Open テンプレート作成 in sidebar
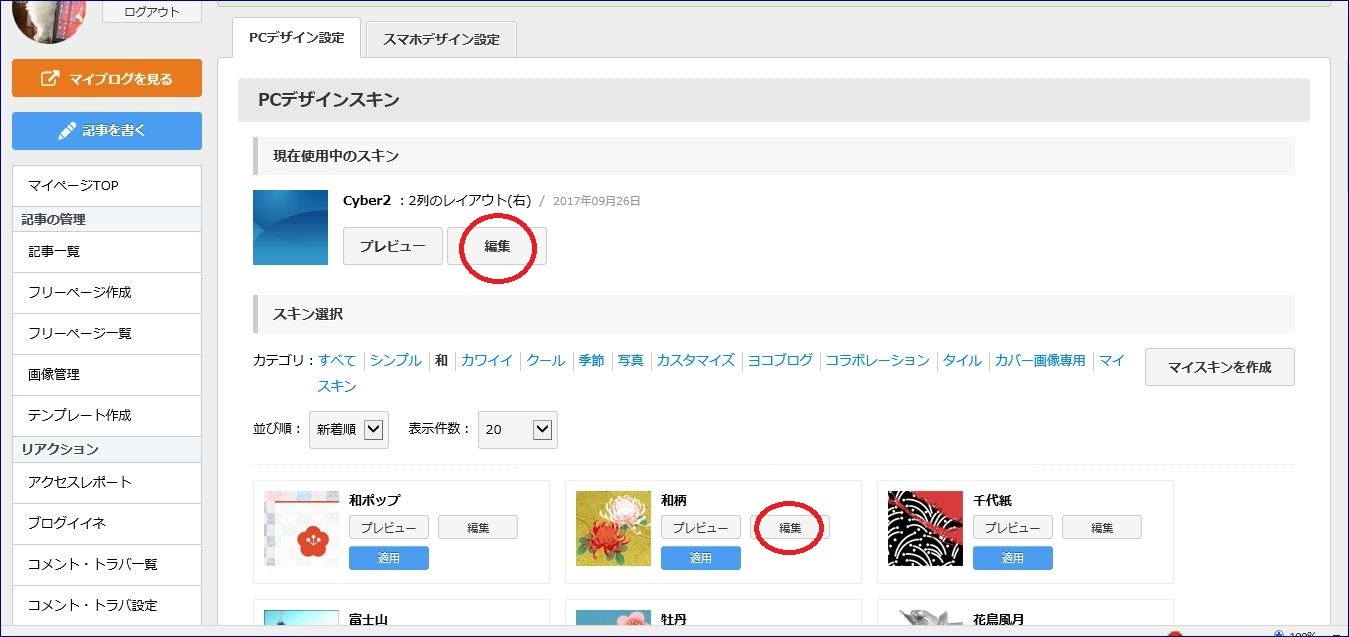This screenshot has height=637, width=1349. tap(107, 416)
